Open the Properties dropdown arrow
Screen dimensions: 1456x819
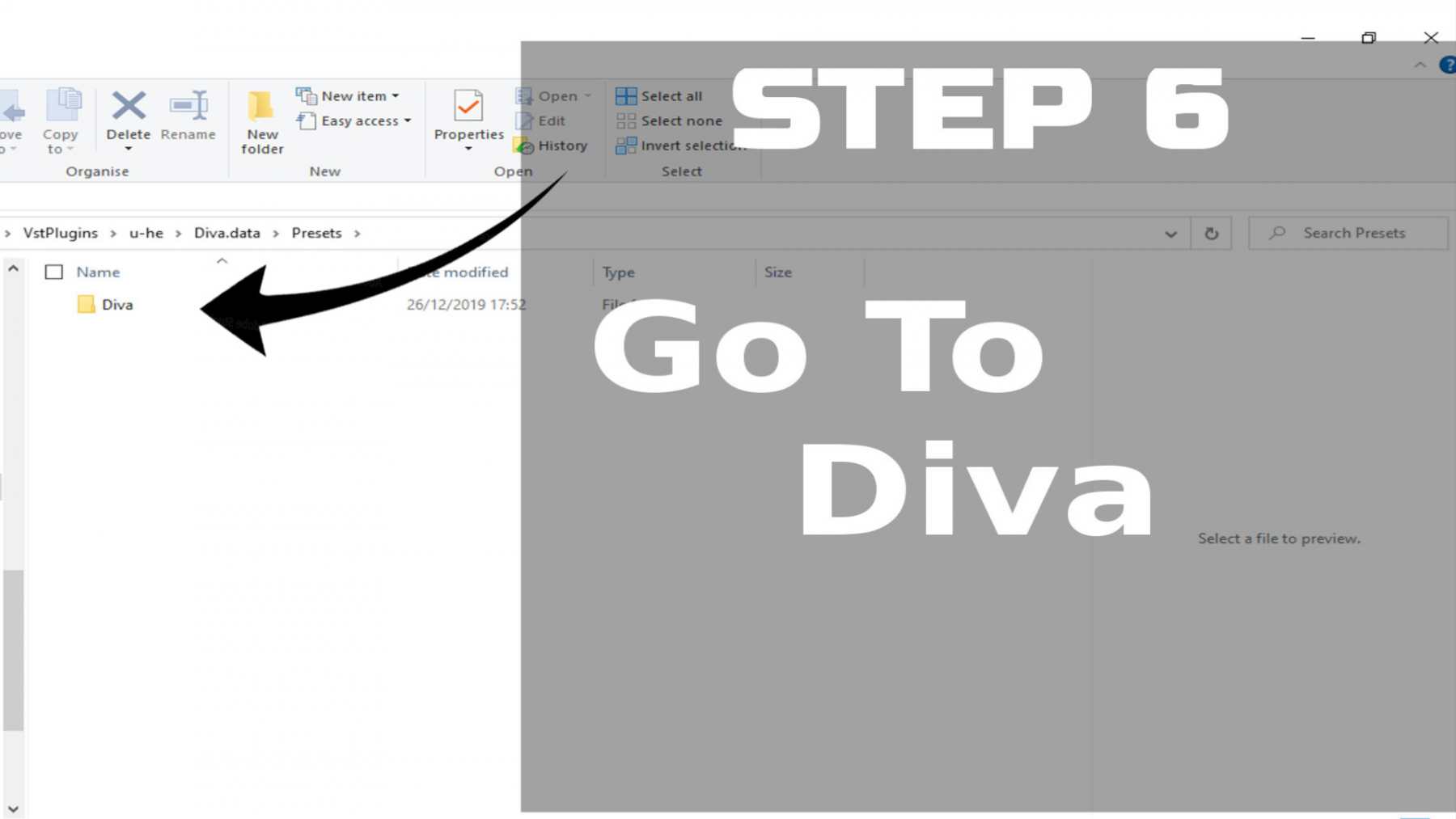coord(468,149)
